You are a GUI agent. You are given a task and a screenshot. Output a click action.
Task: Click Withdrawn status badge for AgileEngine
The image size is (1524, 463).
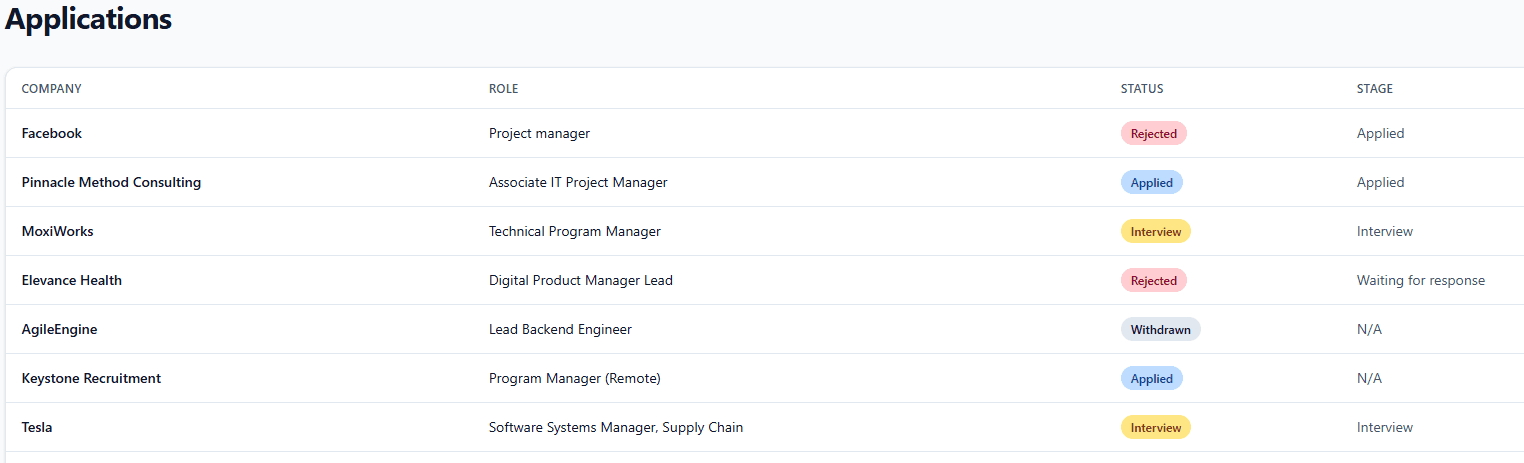pyautogui.click(x=1161, y=329)
